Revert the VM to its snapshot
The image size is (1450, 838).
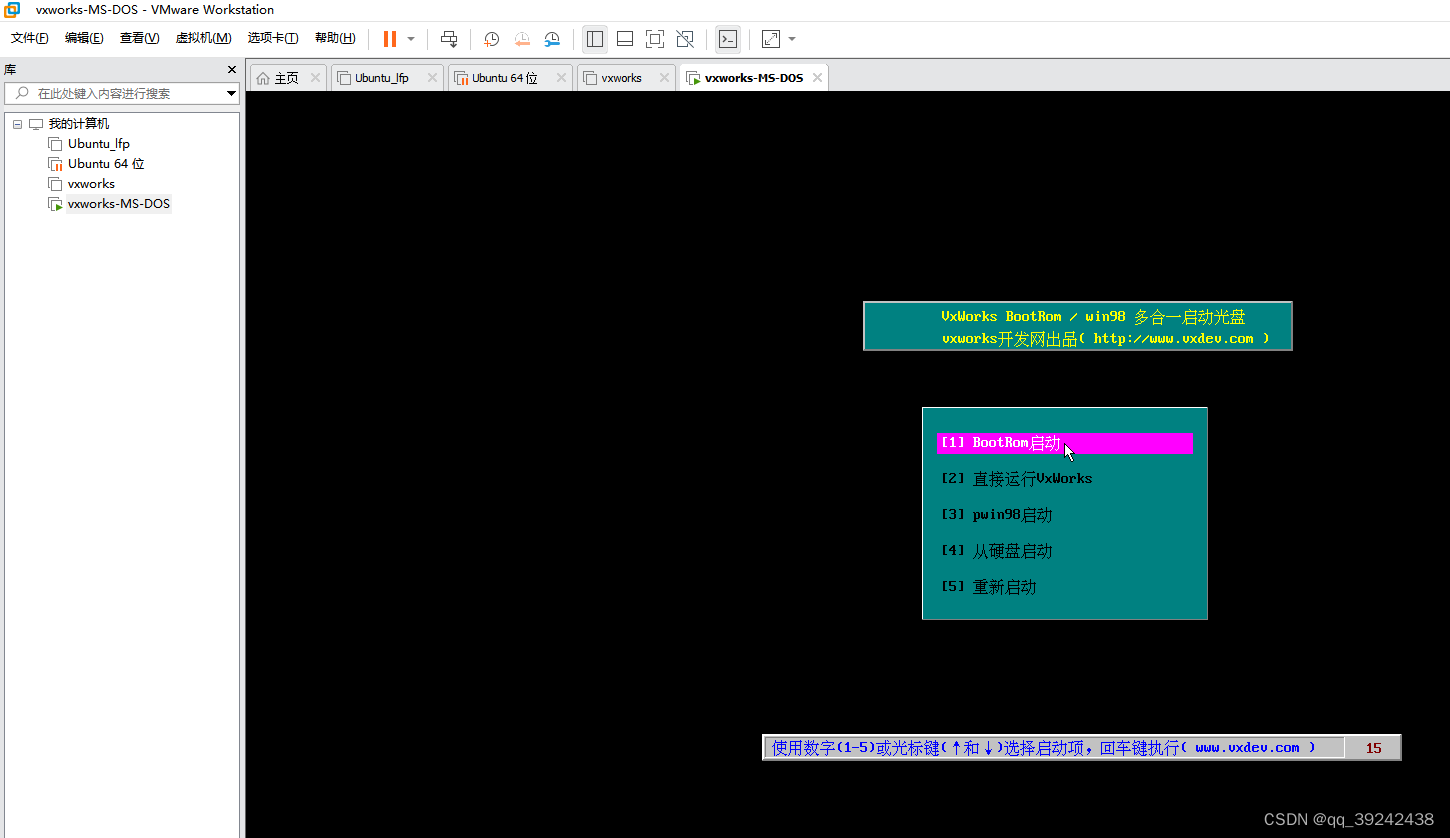pos(522,38)
